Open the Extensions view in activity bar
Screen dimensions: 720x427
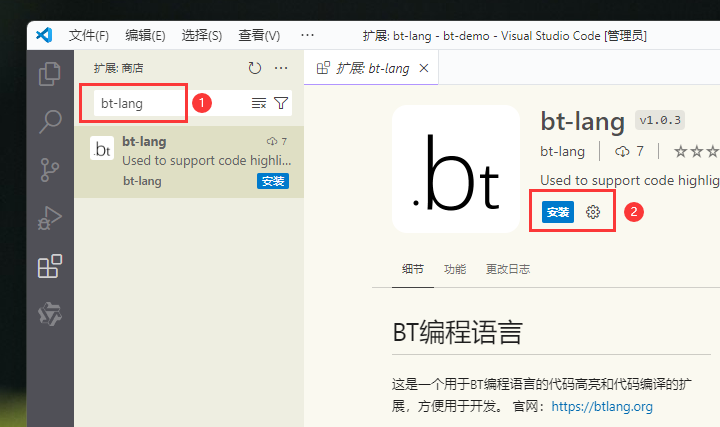click(x=50, y=266)
